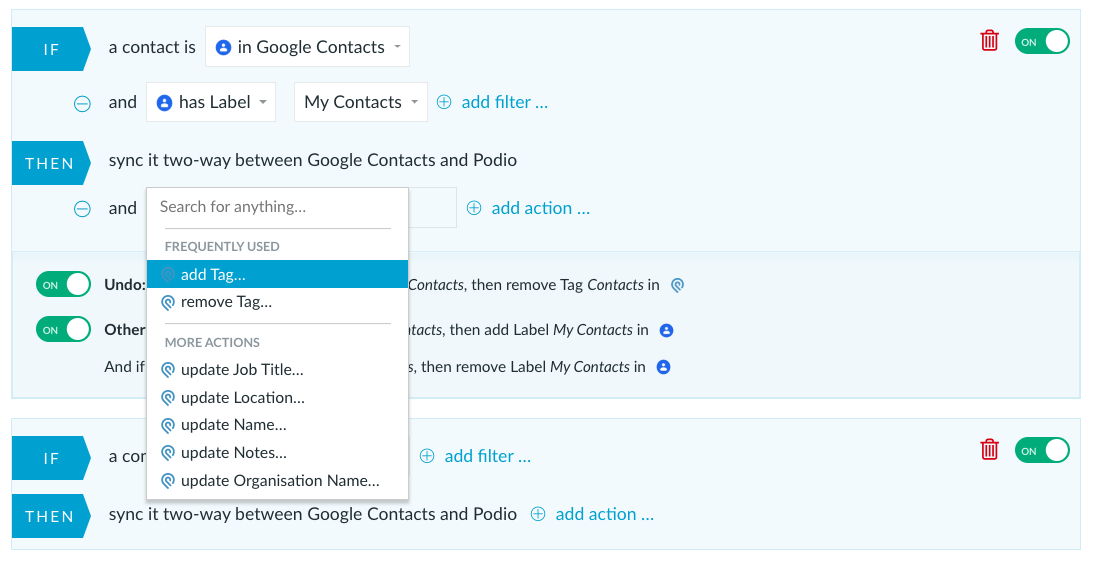Toggle the 'Other' ON switch
Image resolution: width=1097 pixels, height=562 pixels.
pos(64,330)
